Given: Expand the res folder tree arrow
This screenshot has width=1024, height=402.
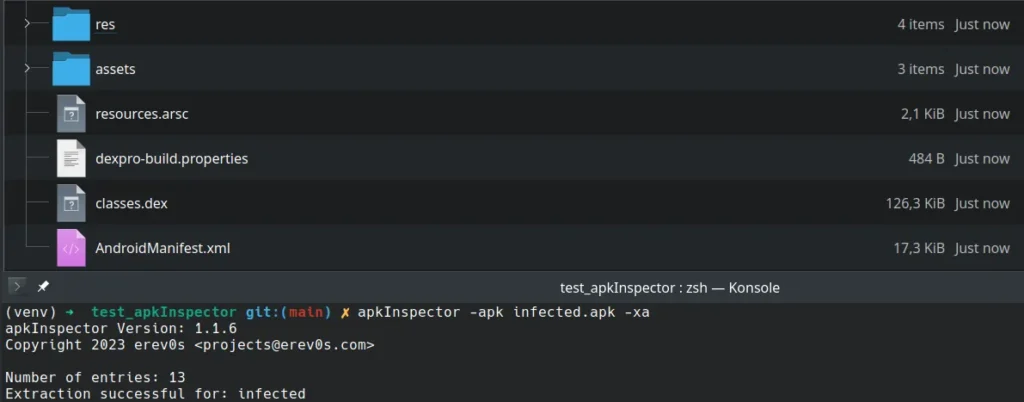Looking at the screenshot, I should coord(27,23).
